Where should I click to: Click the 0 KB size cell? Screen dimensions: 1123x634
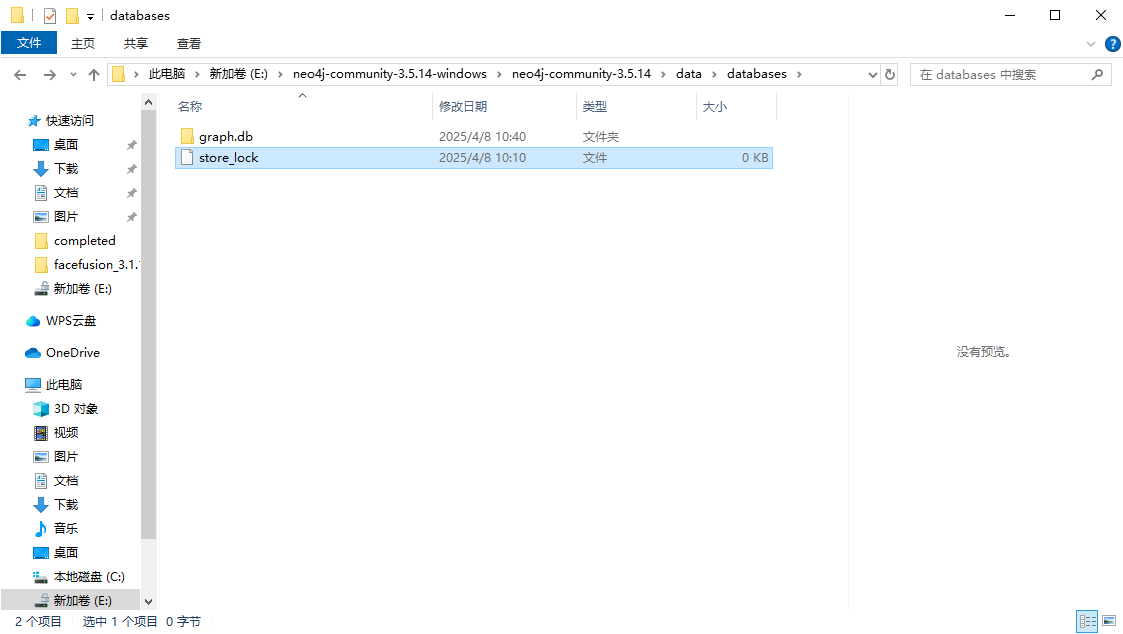[755, 158]
